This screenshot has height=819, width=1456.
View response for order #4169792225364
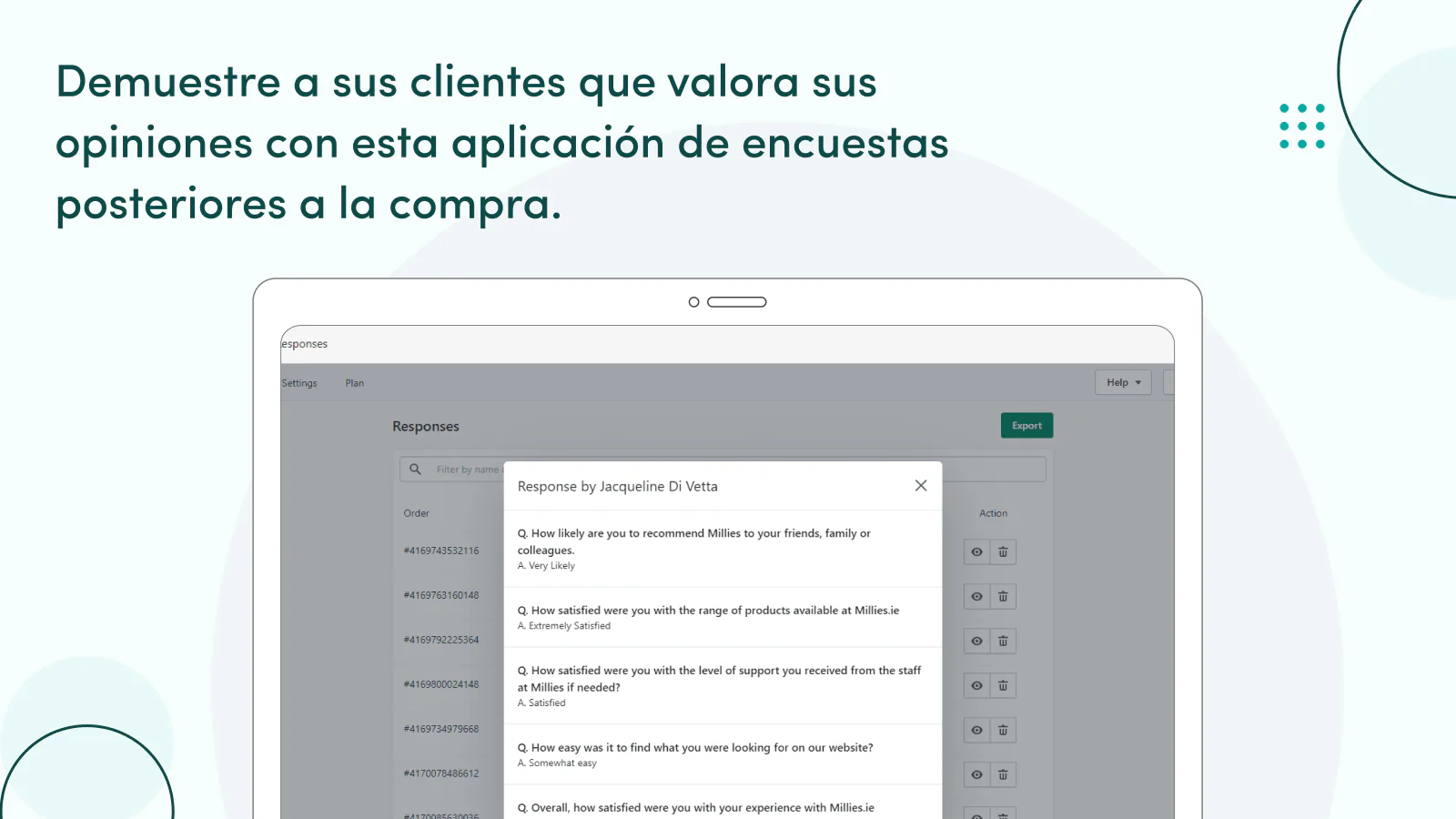976,642
